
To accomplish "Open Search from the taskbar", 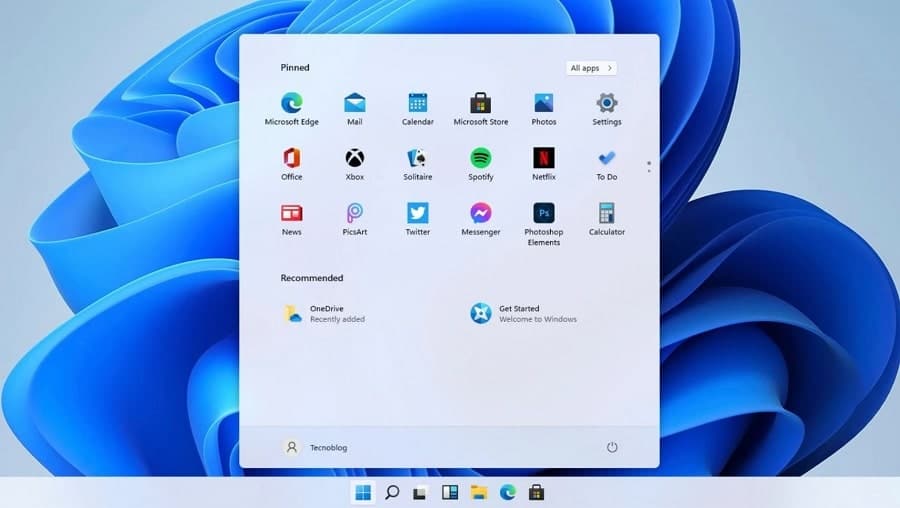I will (392, 493).
